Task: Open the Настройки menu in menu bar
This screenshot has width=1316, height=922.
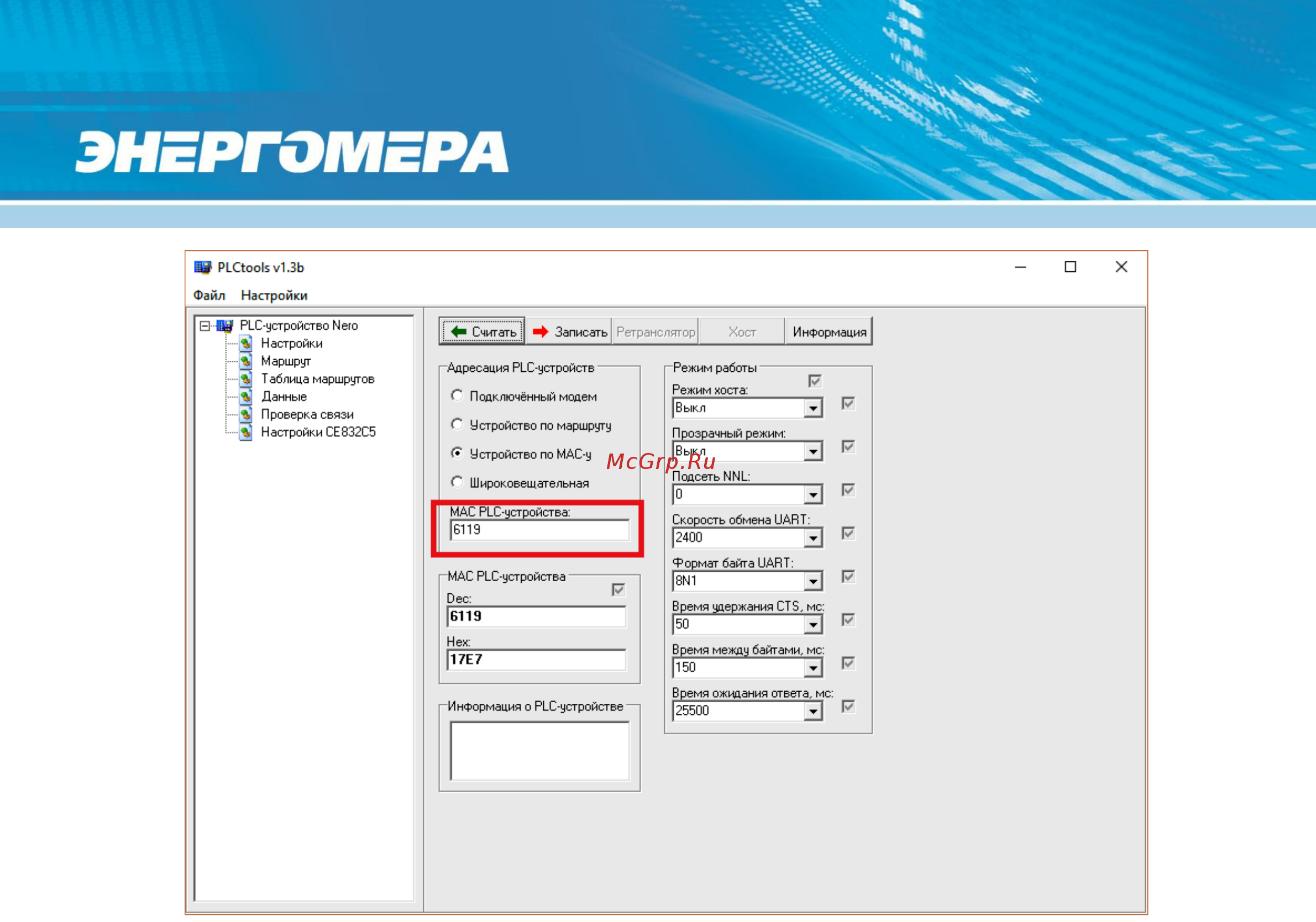Action: pyautogui.click(x=274, y=295)
